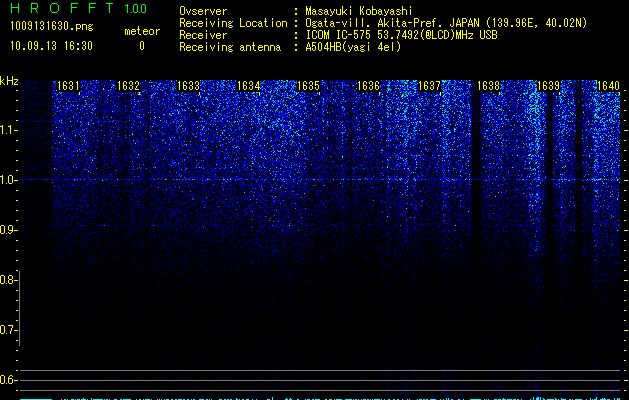Click the Receiving antenna label
The height and width of the screenshot is (400, 629).
click(x=230, y=47)
